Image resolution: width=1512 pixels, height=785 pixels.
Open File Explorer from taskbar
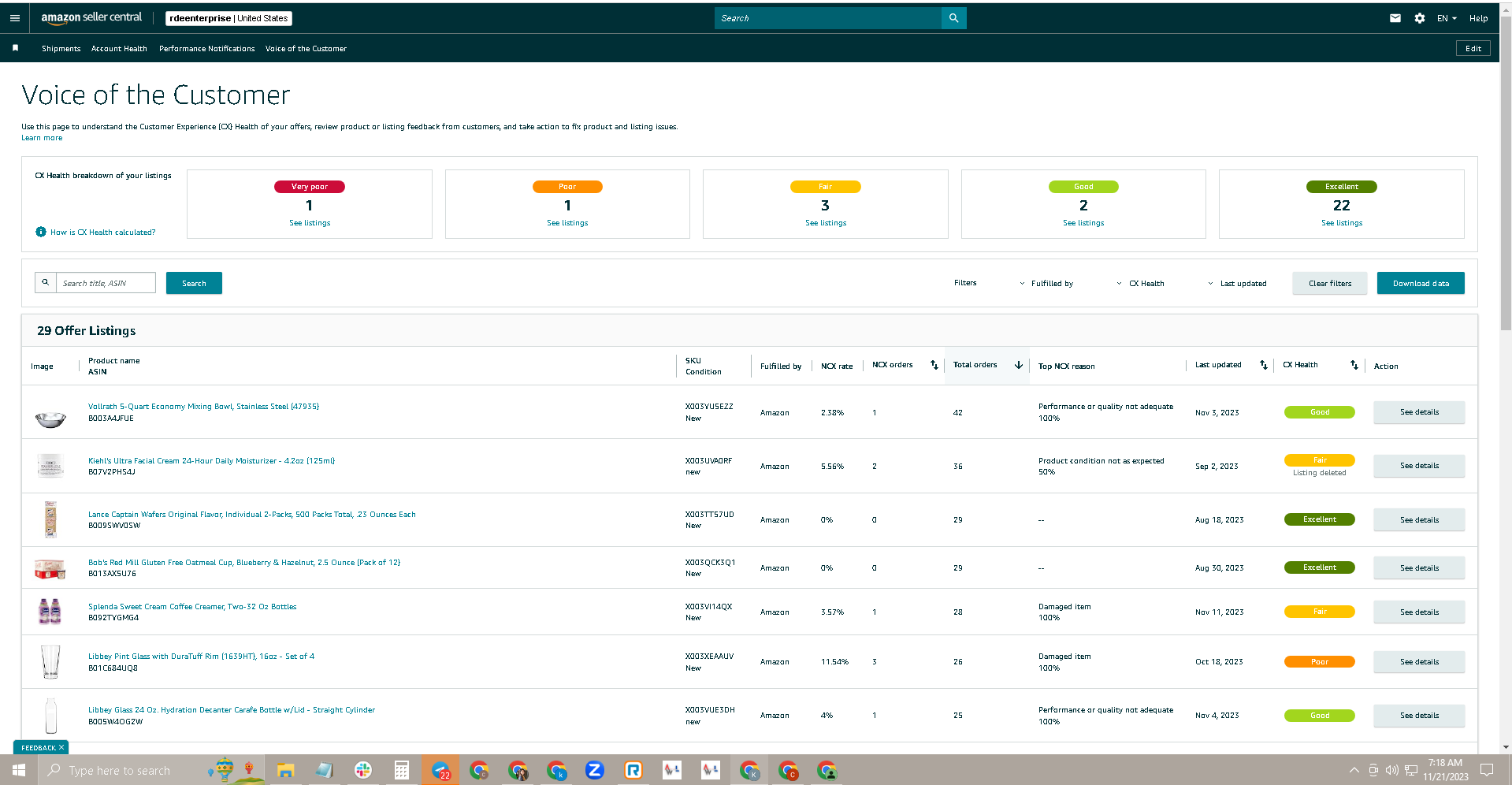tap(285, 770)
